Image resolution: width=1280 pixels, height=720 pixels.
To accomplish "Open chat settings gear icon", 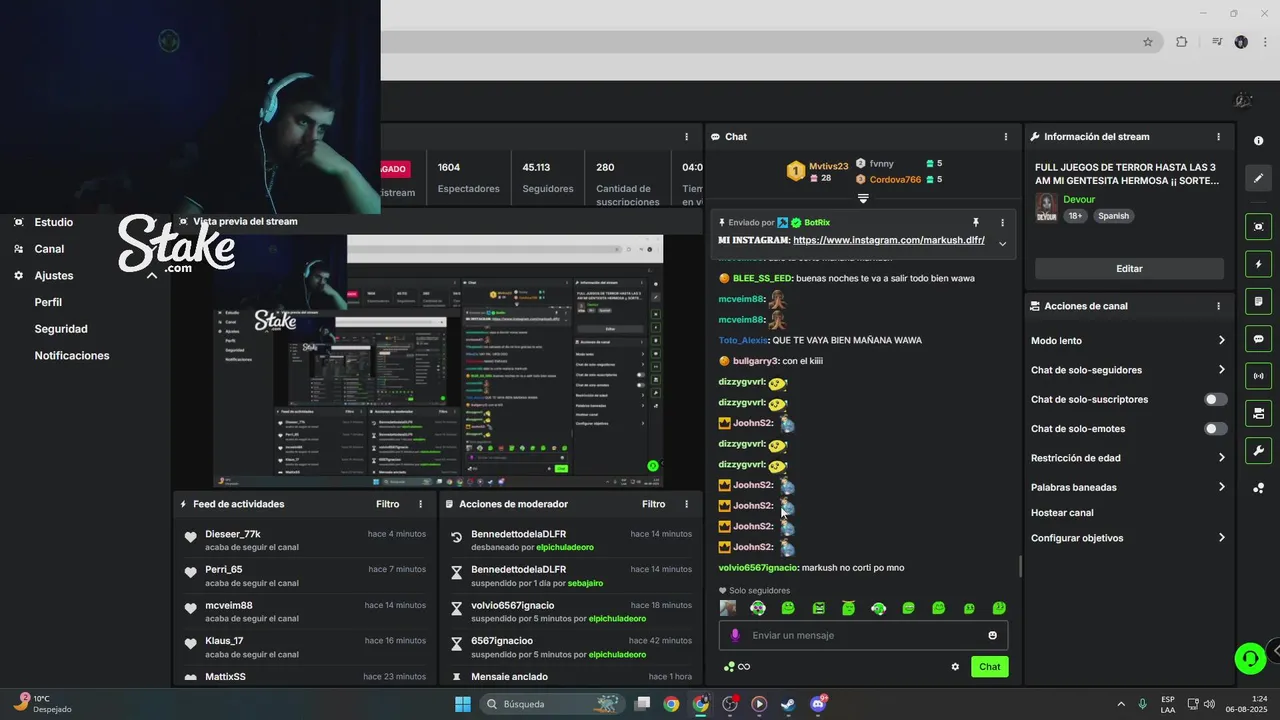I will click(955, 667).
